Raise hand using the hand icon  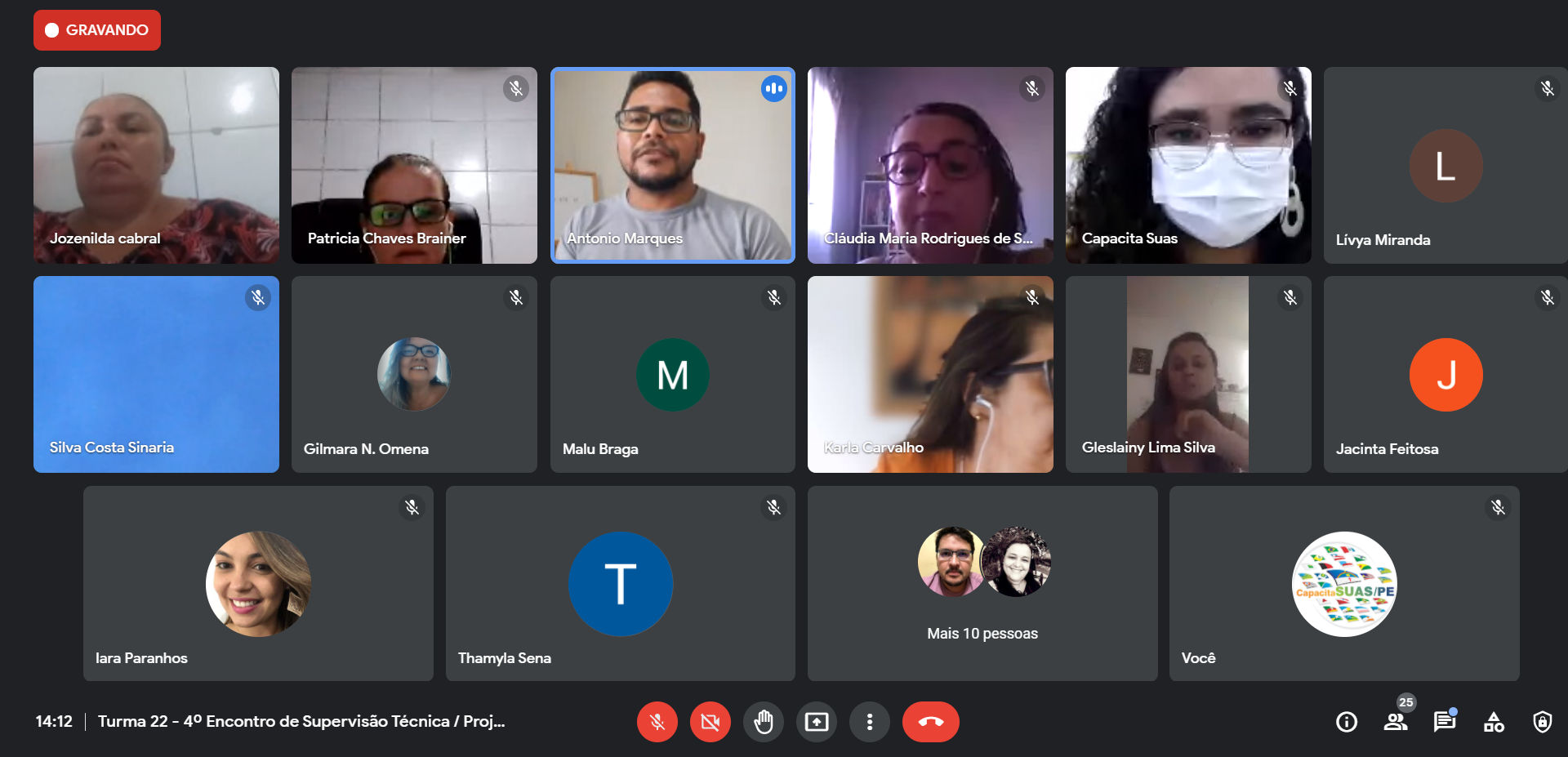coord(764,722)
